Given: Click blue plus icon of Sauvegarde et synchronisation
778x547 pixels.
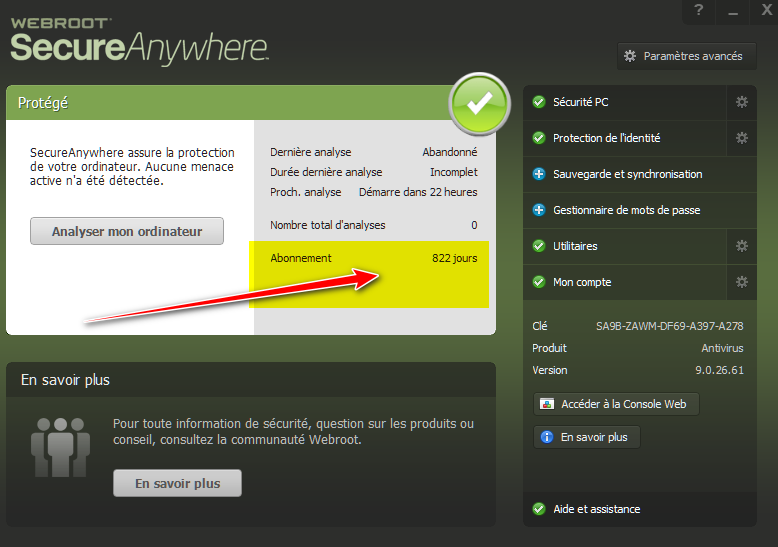Looking at the screenshot, I should coord(539,174).
